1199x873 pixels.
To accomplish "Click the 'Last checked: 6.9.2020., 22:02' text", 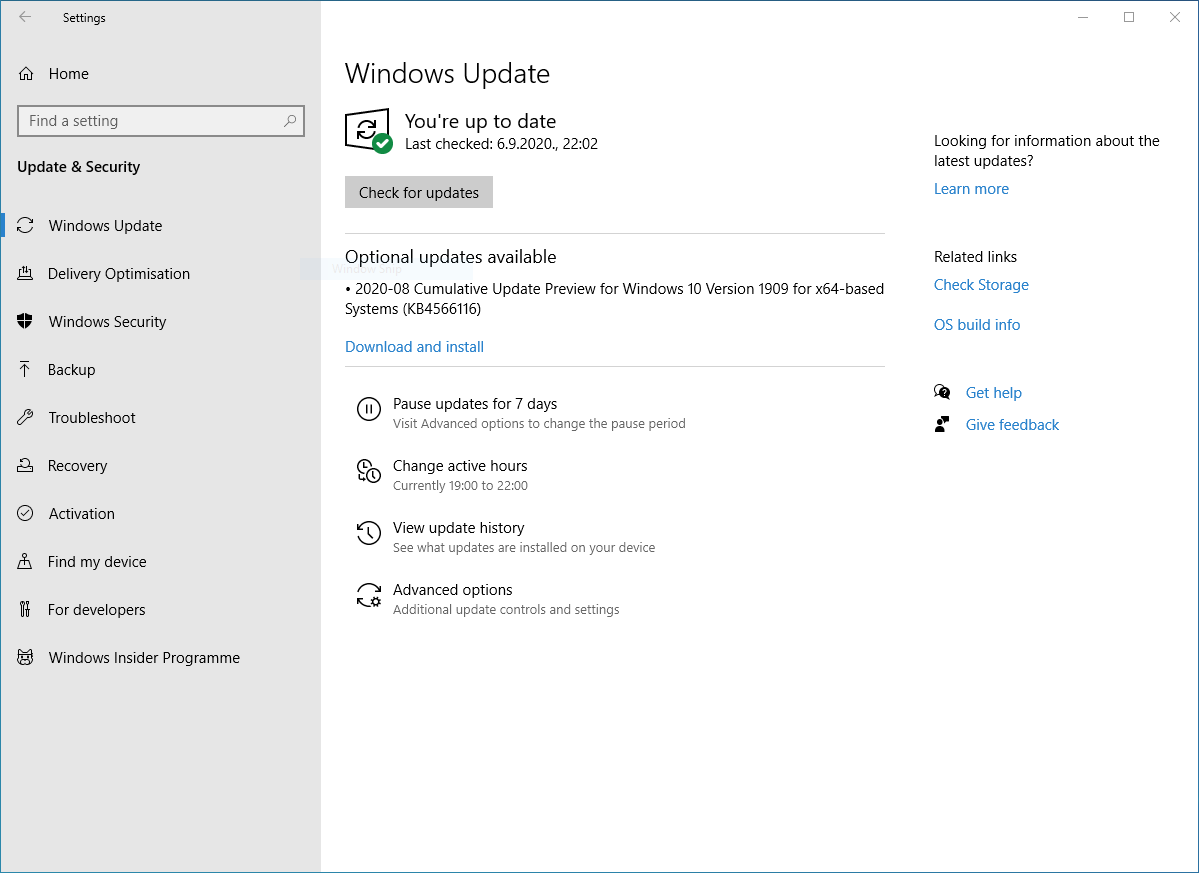I will pyautogui.click(x=502, y=144).
